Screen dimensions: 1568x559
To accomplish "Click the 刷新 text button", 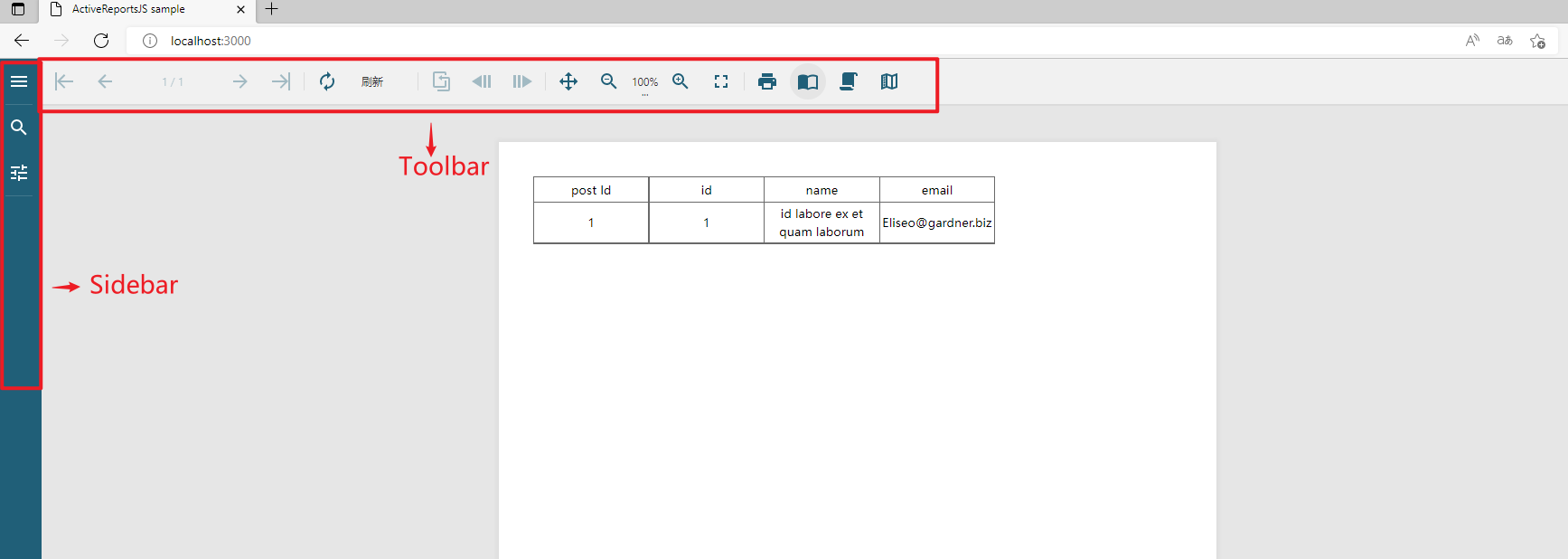I will pyautogui.click(x=372, y=81).
